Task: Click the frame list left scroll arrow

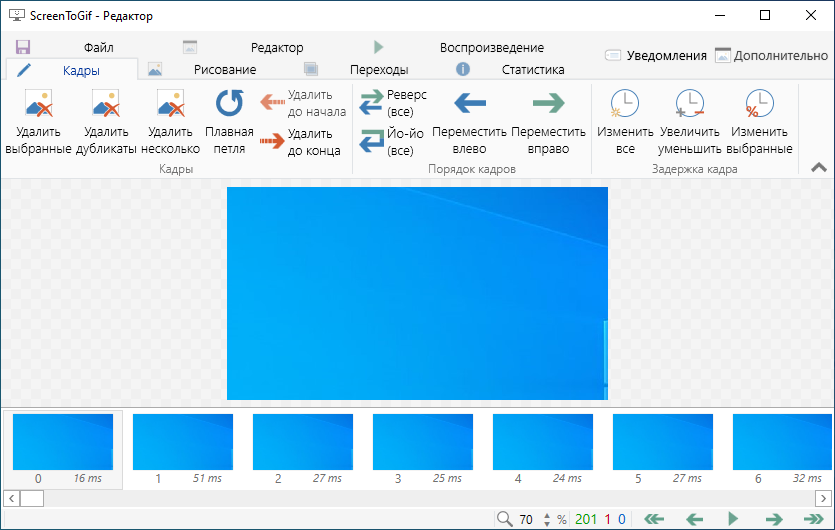Action: [11, 499]
